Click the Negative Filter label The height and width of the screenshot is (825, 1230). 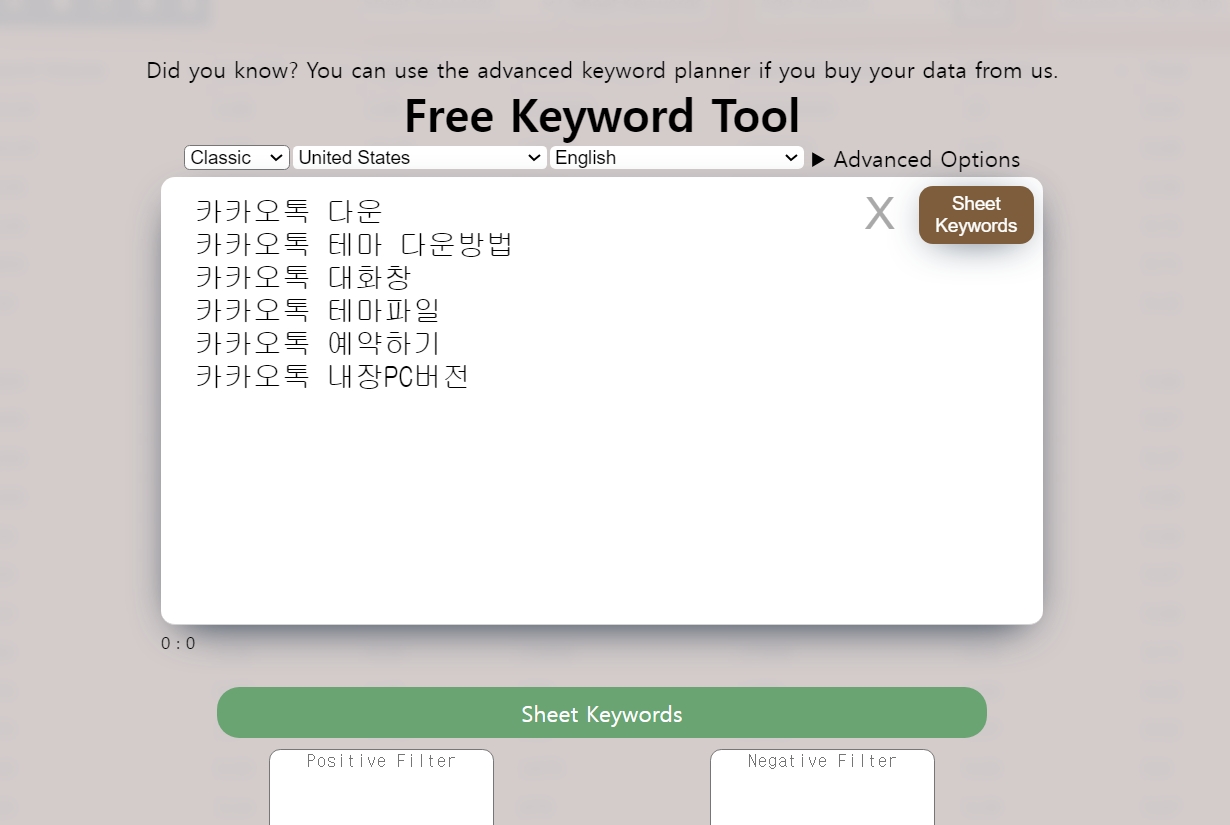pos(821,761)
